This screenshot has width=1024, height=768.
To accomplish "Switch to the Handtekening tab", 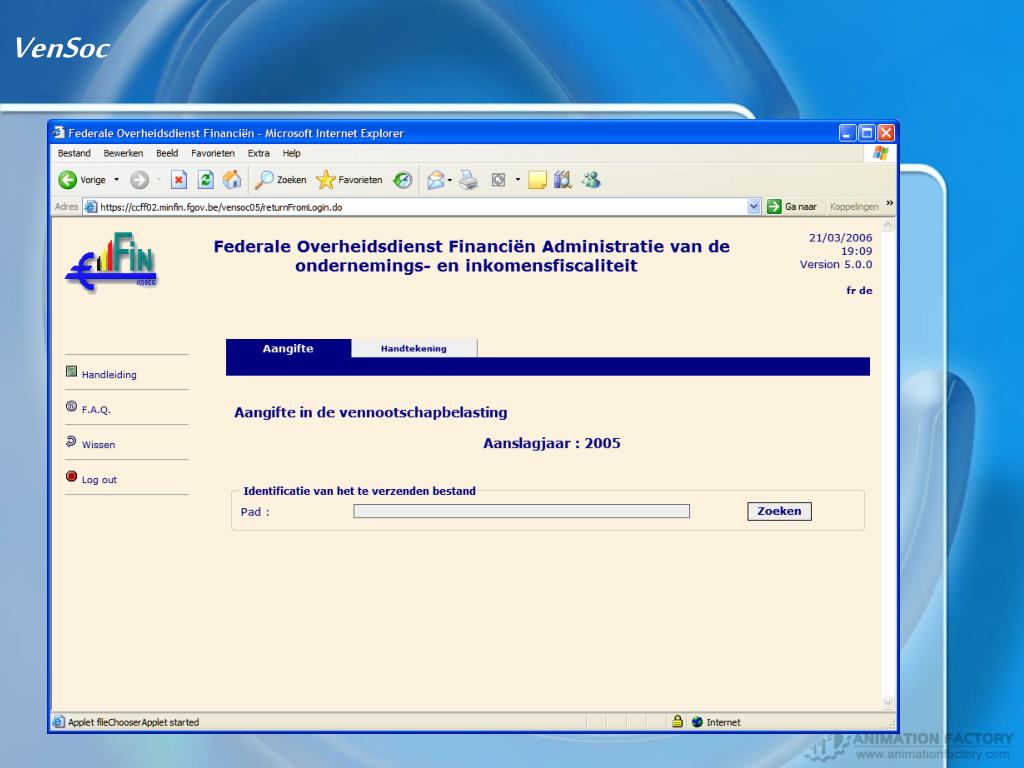I will (x=414, y=349).
